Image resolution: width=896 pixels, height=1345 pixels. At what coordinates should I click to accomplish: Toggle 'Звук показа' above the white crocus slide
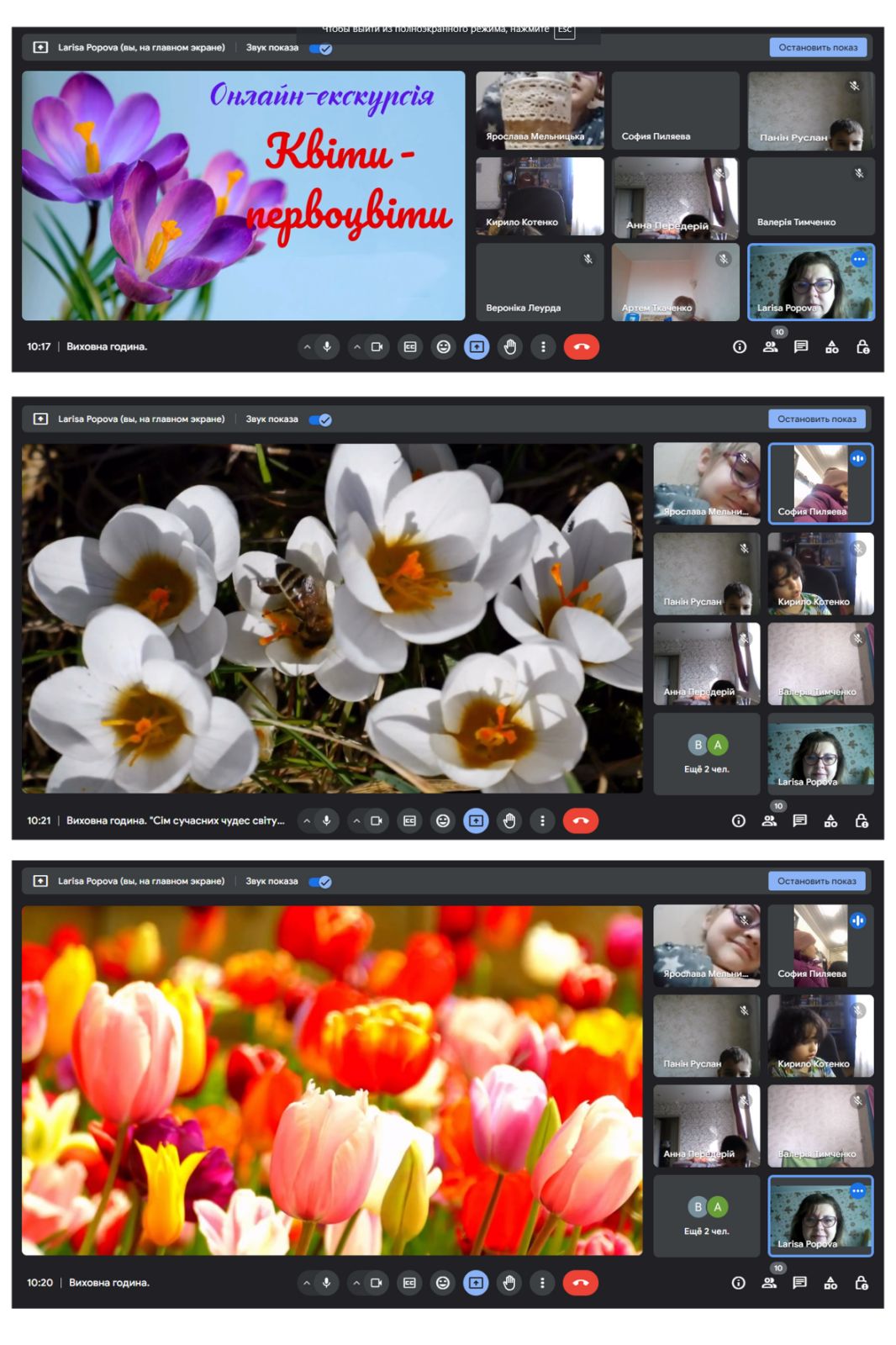320,419
